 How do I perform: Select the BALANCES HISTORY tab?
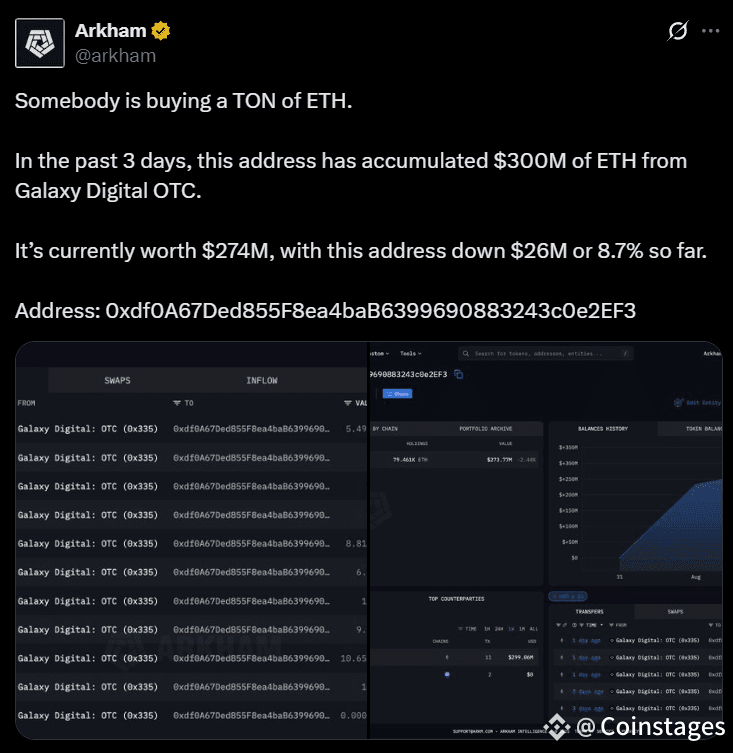point(603,428)
